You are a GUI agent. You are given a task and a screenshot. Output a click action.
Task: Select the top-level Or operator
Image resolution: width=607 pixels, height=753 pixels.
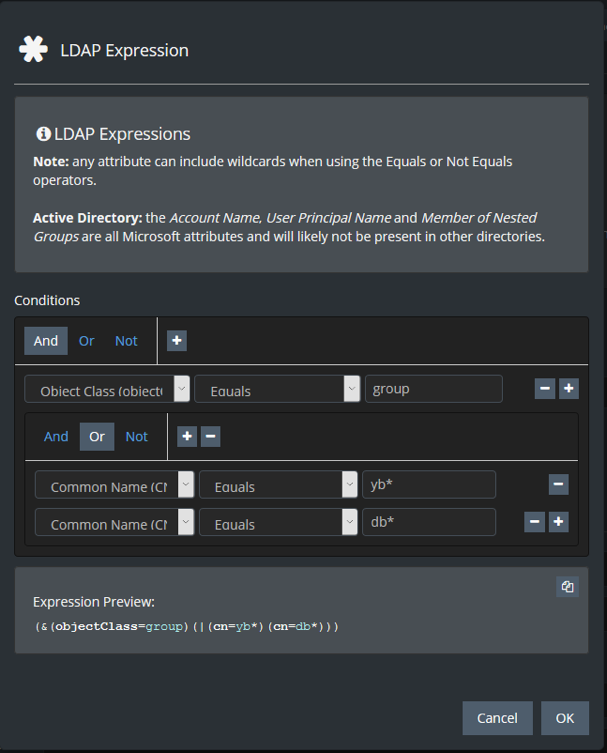point(87,341)
